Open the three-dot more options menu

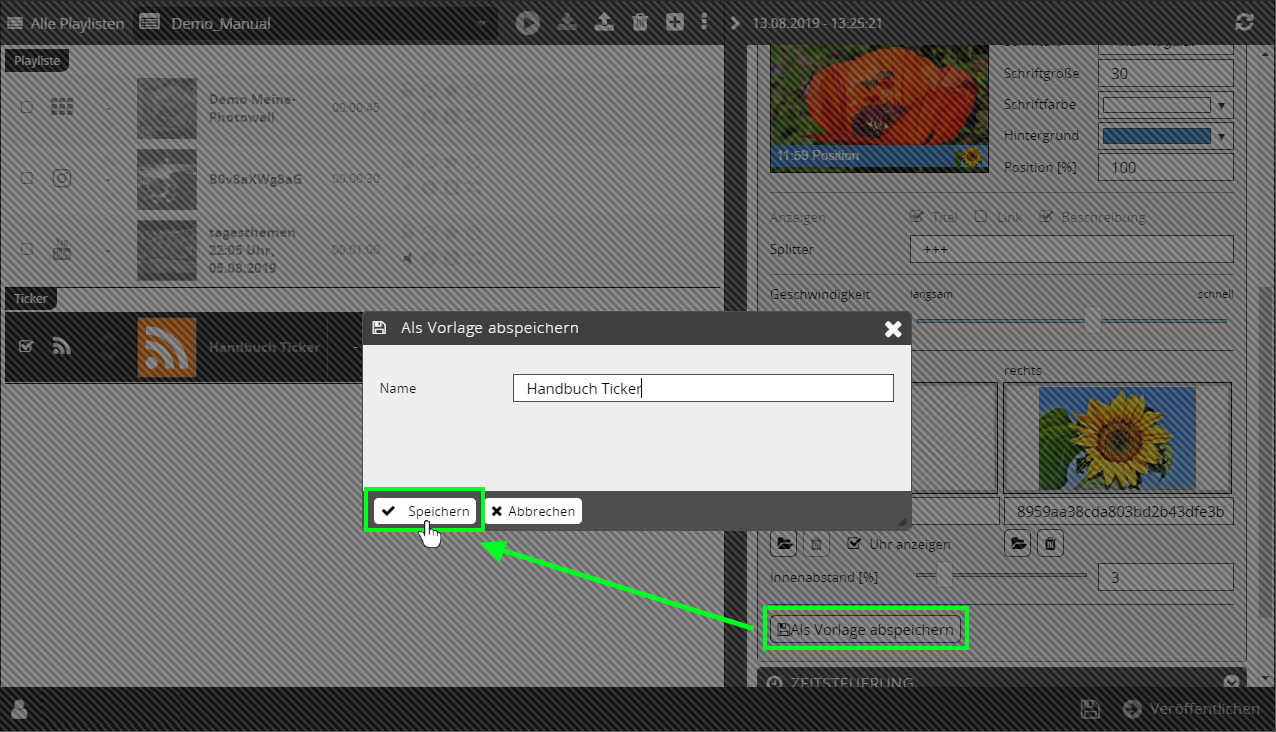click(x=704, y=22)
